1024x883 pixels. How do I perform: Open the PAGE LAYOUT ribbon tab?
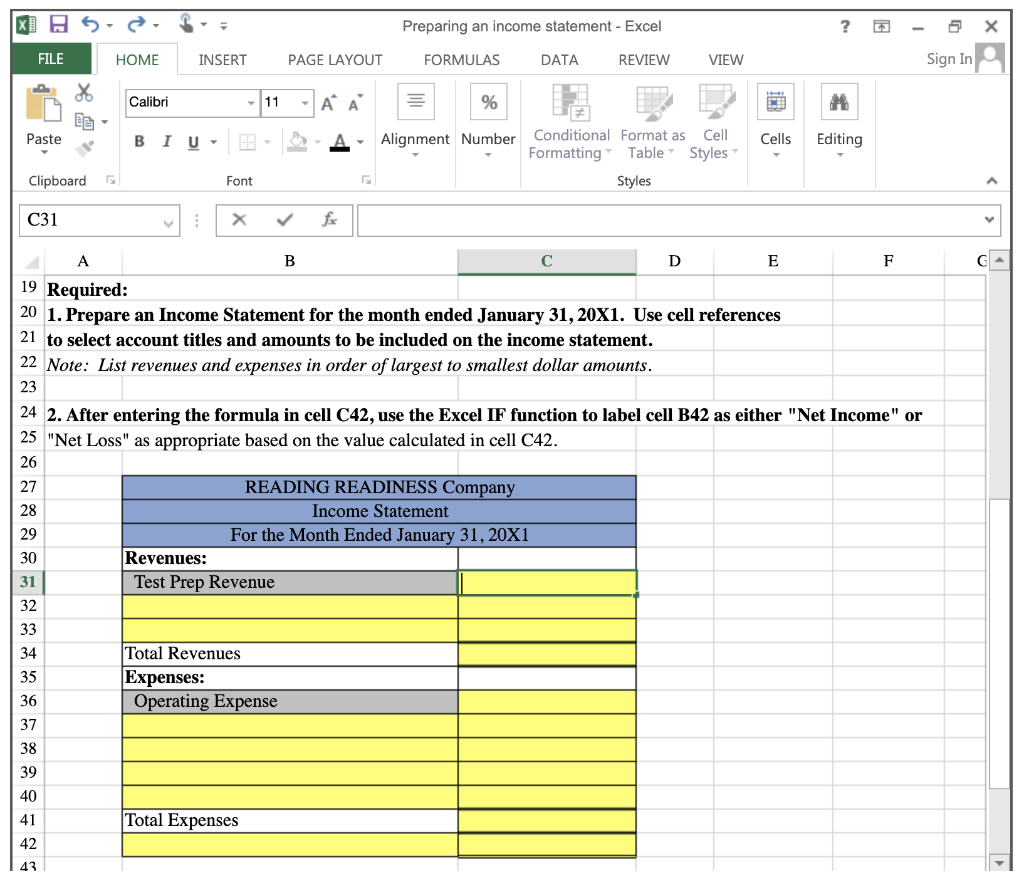pyautogui.click(x=336, y=60)
